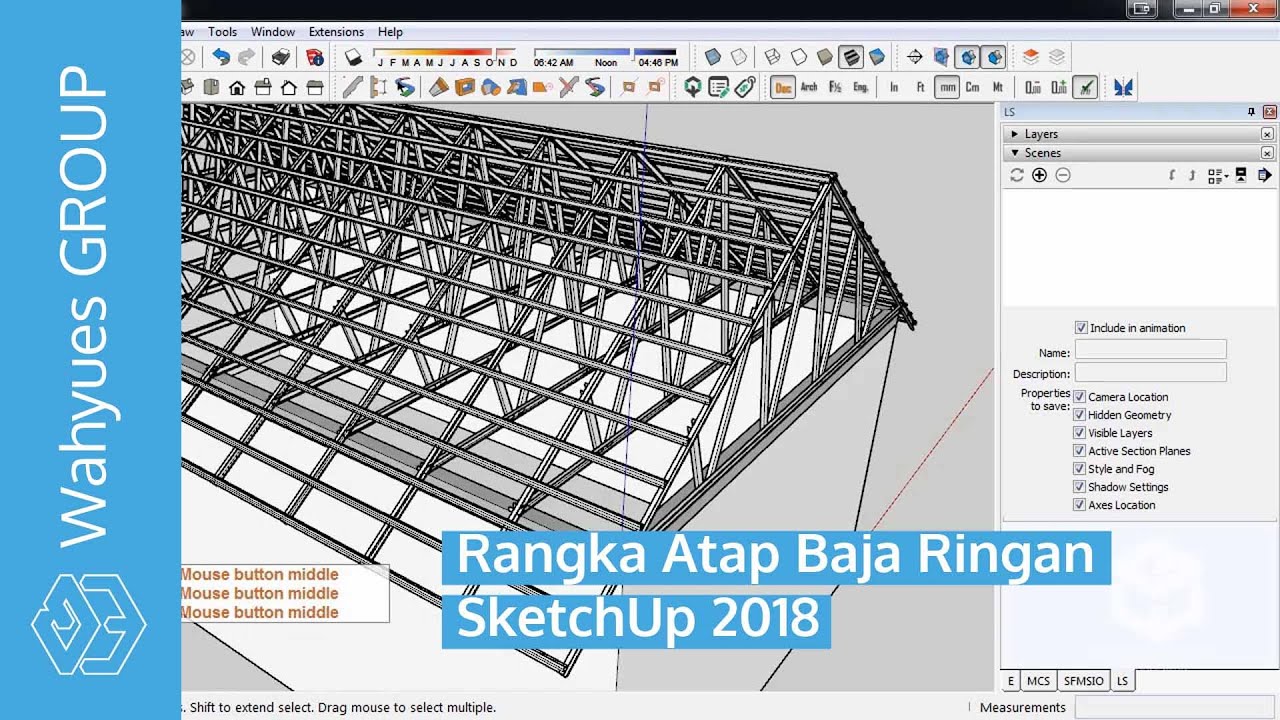Select Dec decimal format button

click(783, 88)
